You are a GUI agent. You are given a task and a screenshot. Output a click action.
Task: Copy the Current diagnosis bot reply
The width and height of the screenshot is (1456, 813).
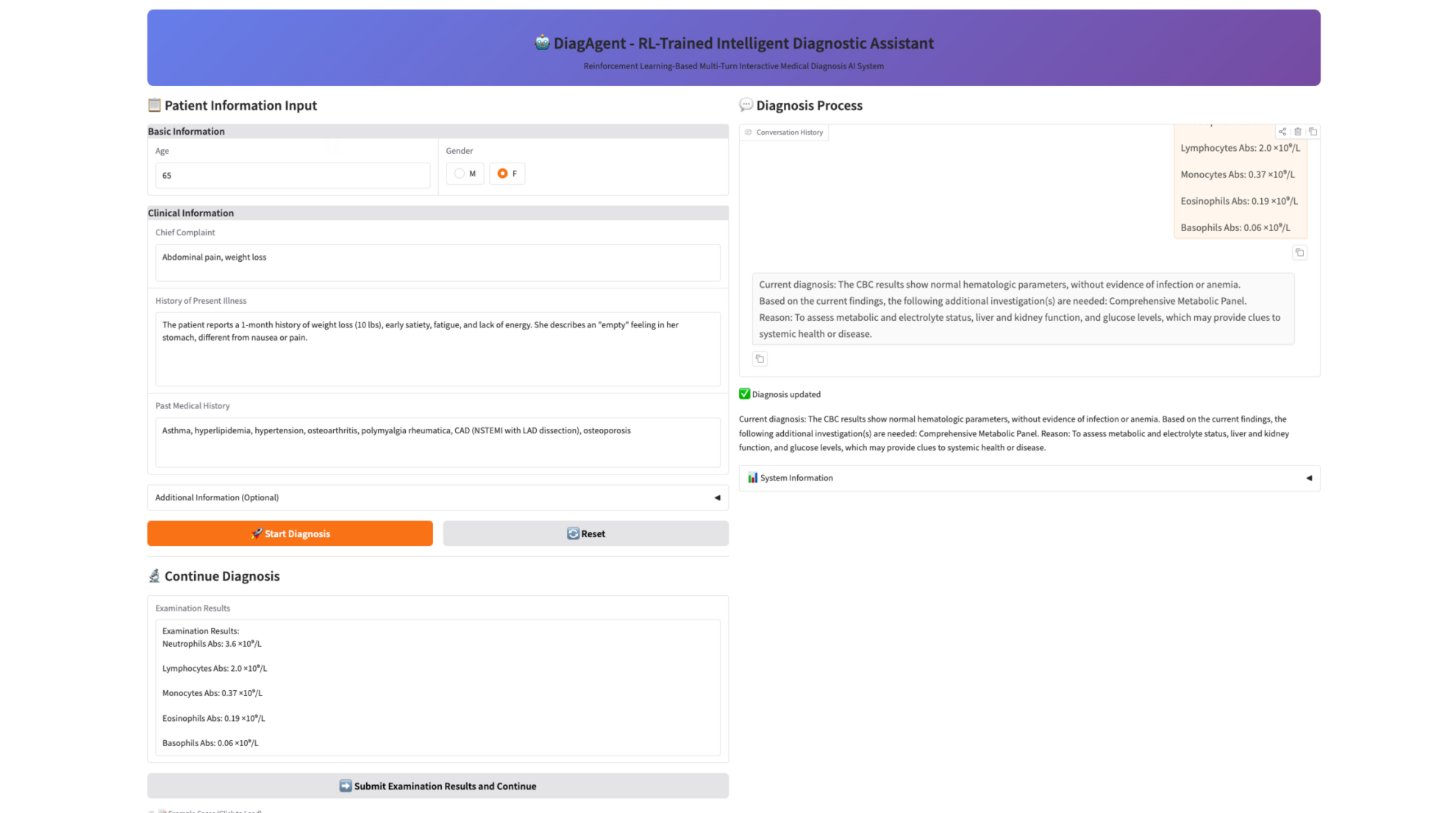pyautogui.click(x=760, y=359)
